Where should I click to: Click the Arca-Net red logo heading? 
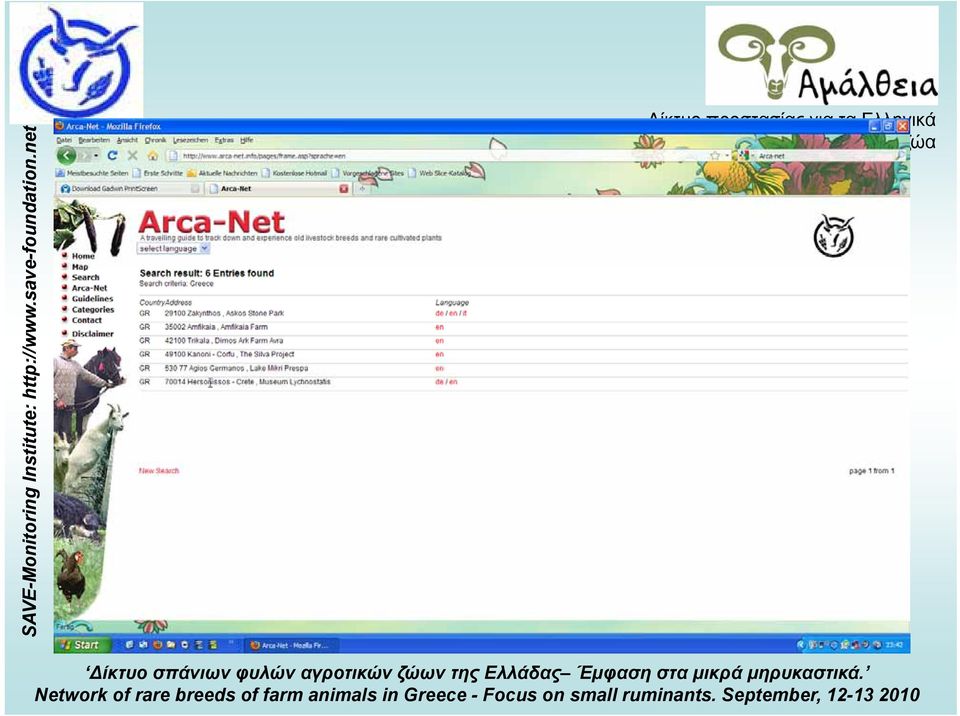click(x=211, y=222)
